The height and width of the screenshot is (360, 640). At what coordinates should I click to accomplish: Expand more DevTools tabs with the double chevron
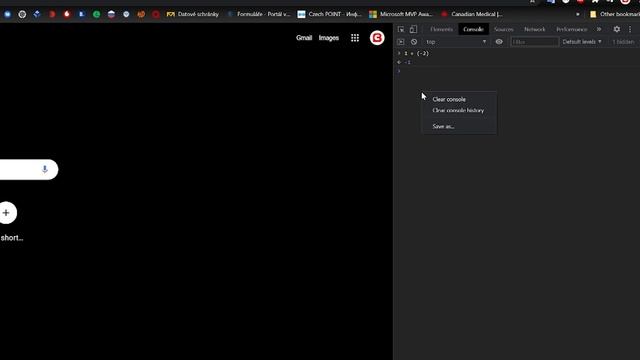pos(599,29)
